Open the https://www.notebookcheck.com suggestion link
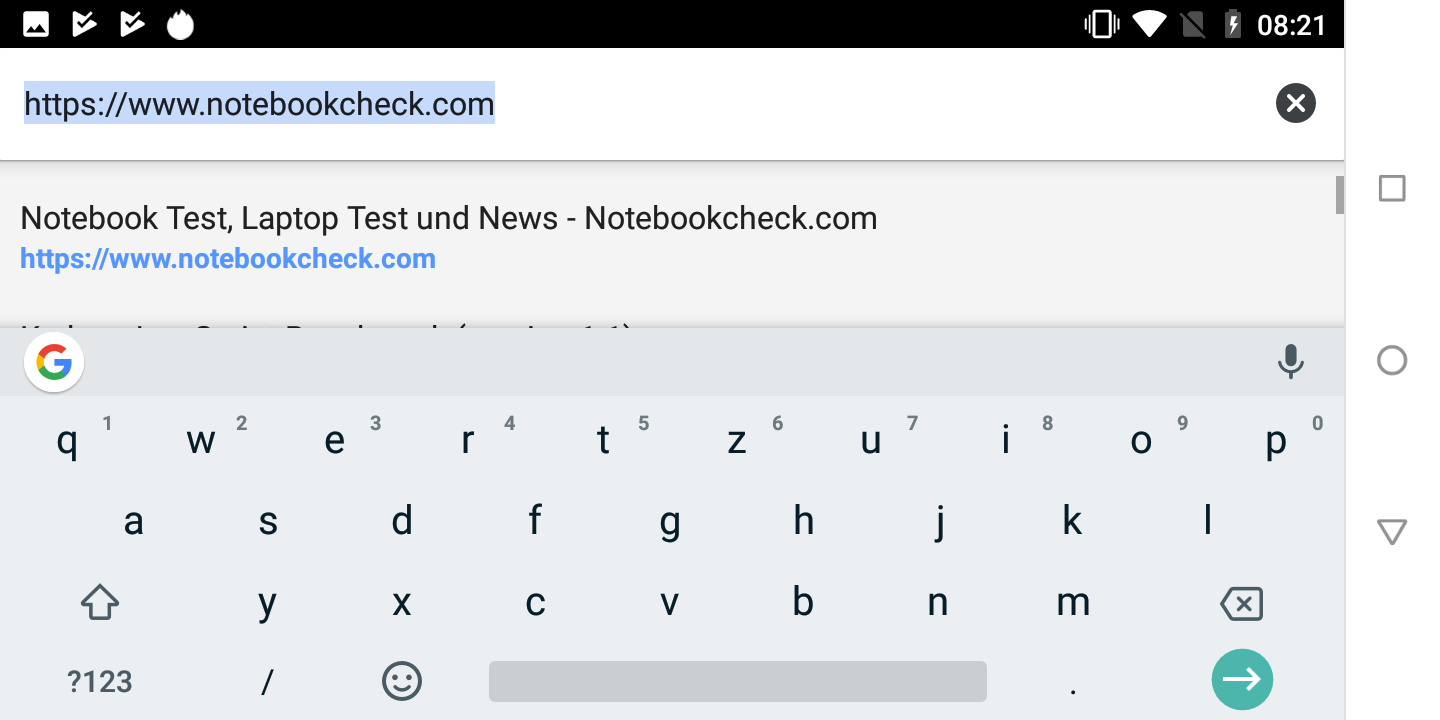 click(228, 259)
